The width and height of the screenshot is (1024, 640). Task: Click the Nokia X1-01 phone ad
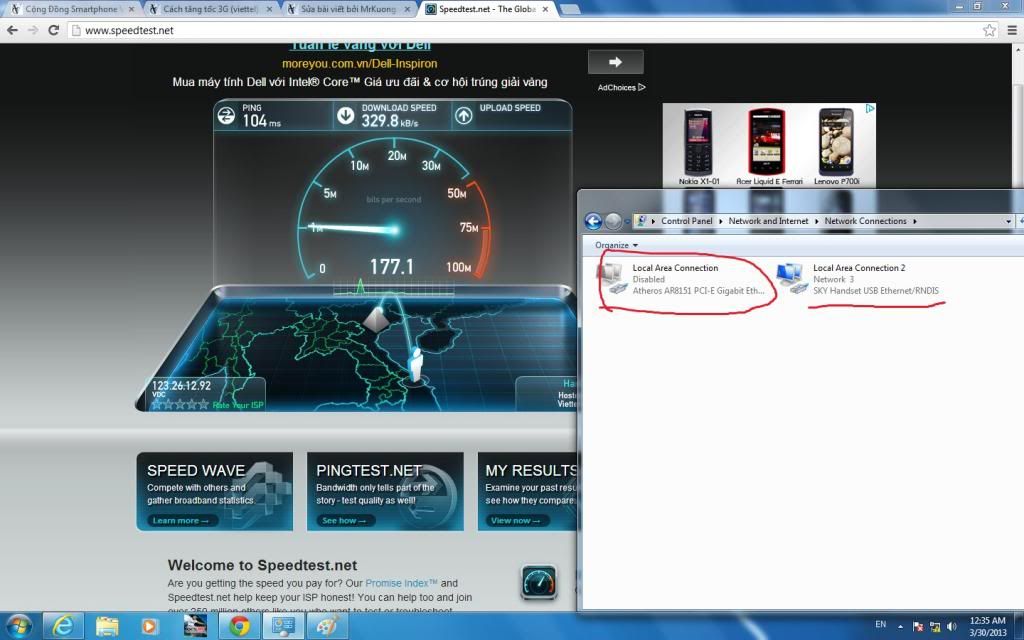coord(698,148)
